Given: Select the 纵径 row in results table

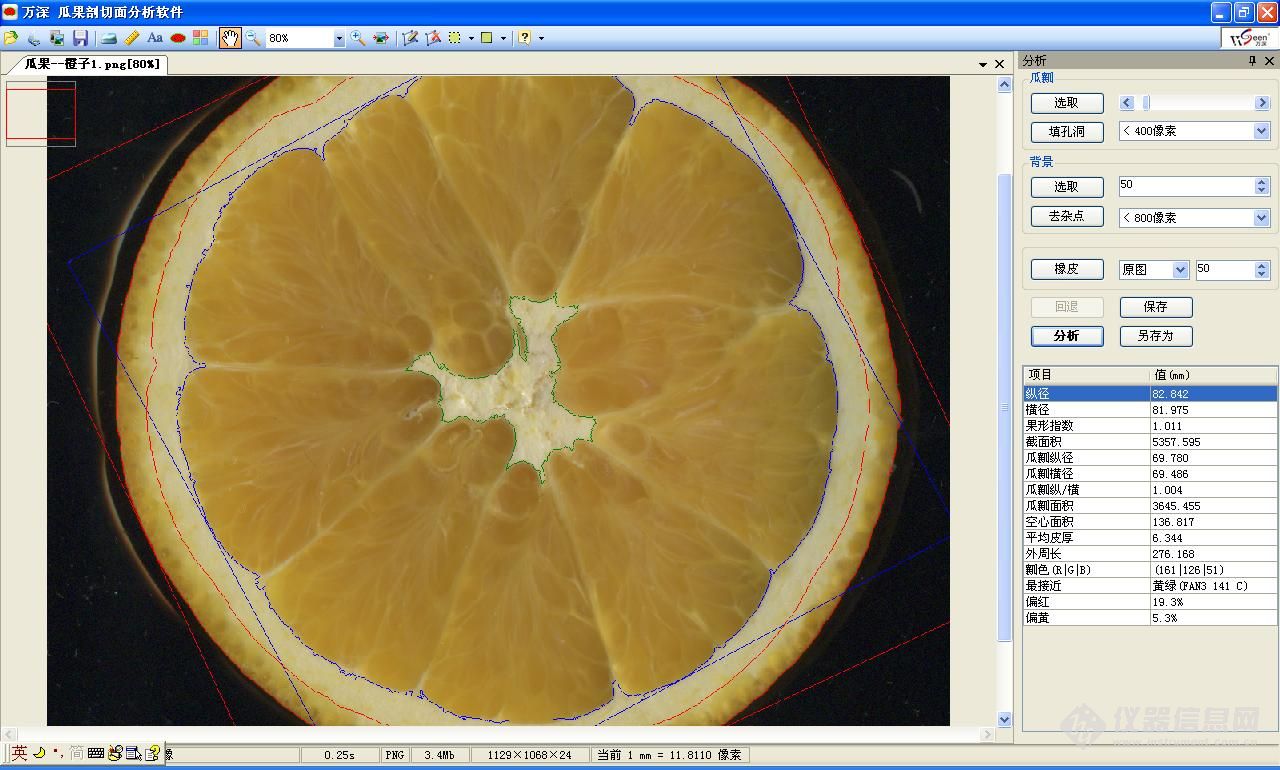Looking at the screenshot, I should pos(1086,394).
